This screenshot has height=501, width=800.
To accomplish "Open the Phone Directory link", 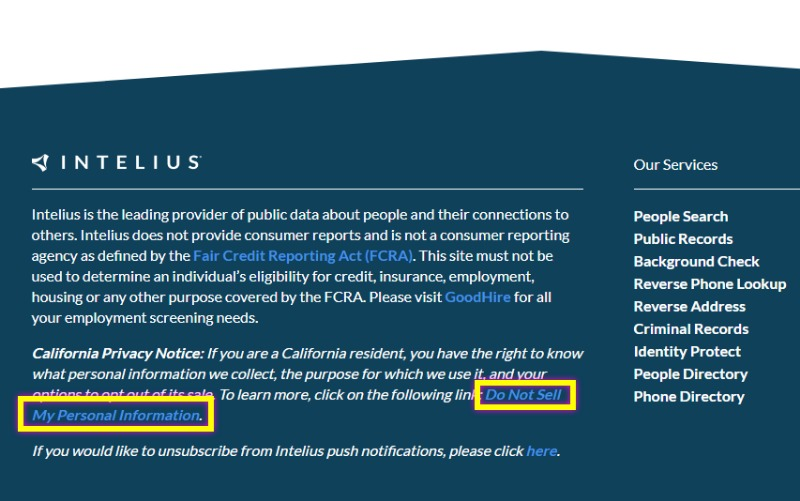I will click(689, 396).
